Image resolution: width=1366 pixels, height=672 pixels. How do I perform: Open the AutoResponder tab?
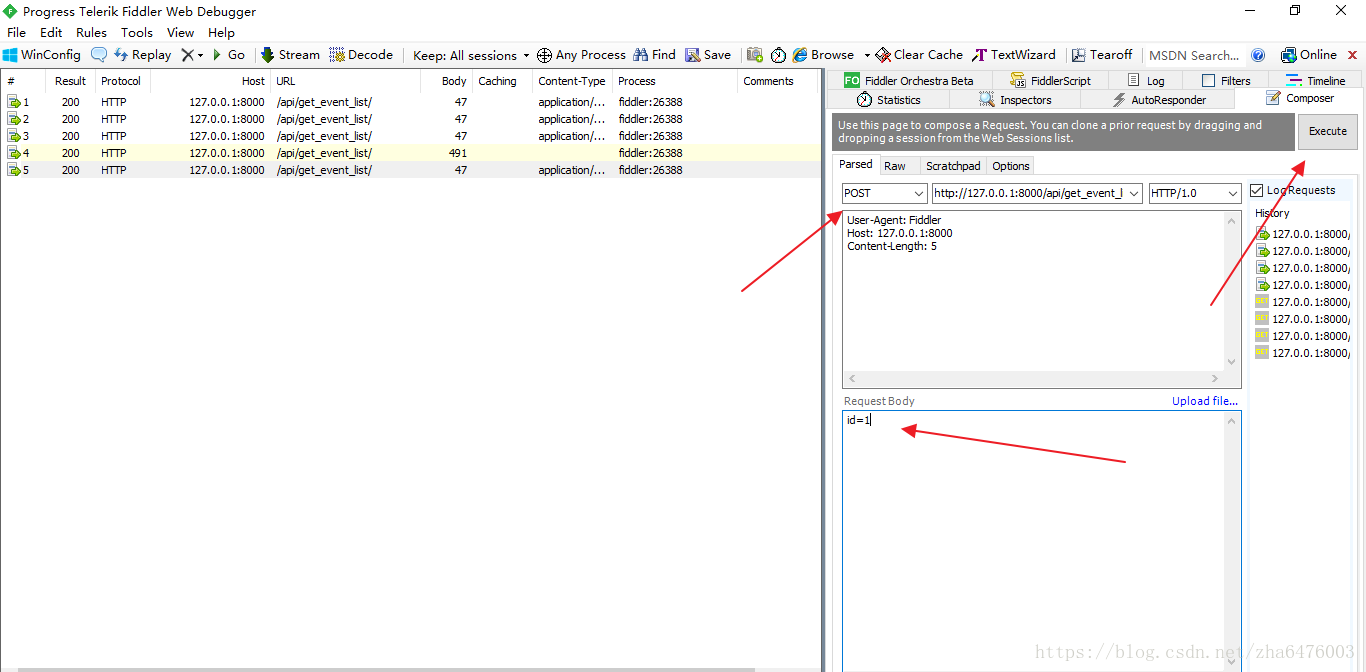tap(1159, 100)
